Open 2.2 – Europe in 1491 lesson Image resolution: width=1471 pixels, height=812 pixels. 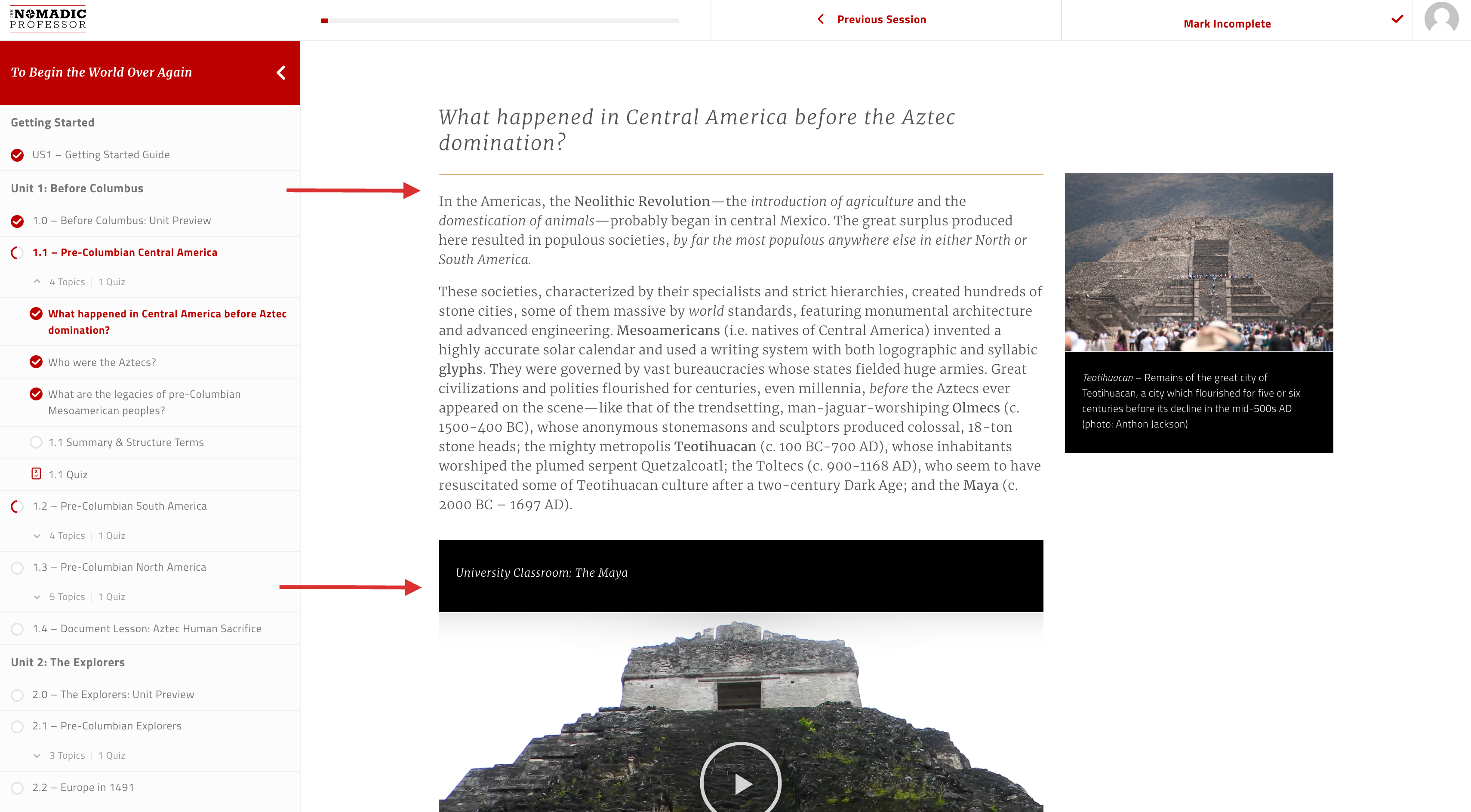[83, 787]
